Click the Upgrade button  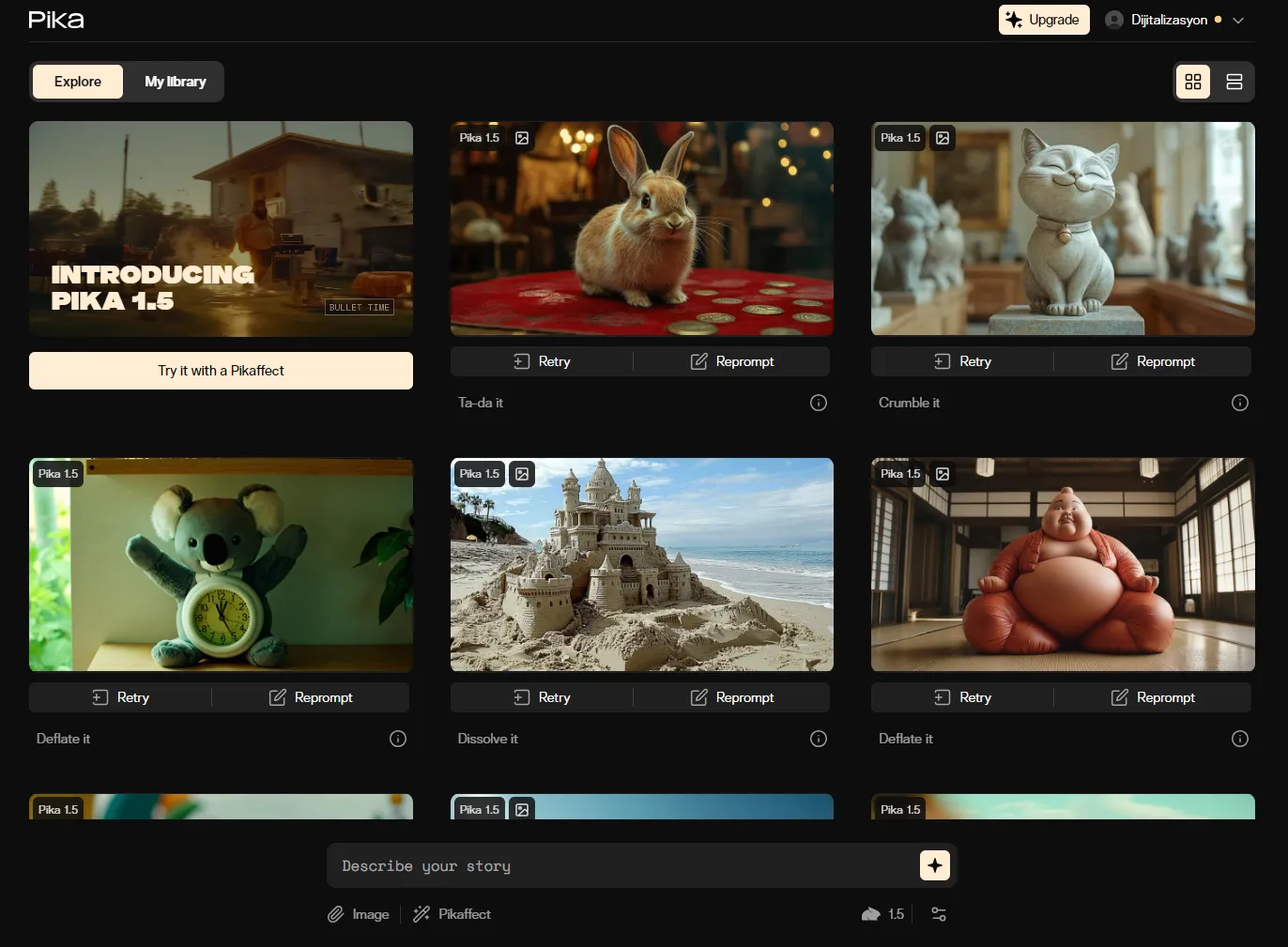tap(1044, 20)
